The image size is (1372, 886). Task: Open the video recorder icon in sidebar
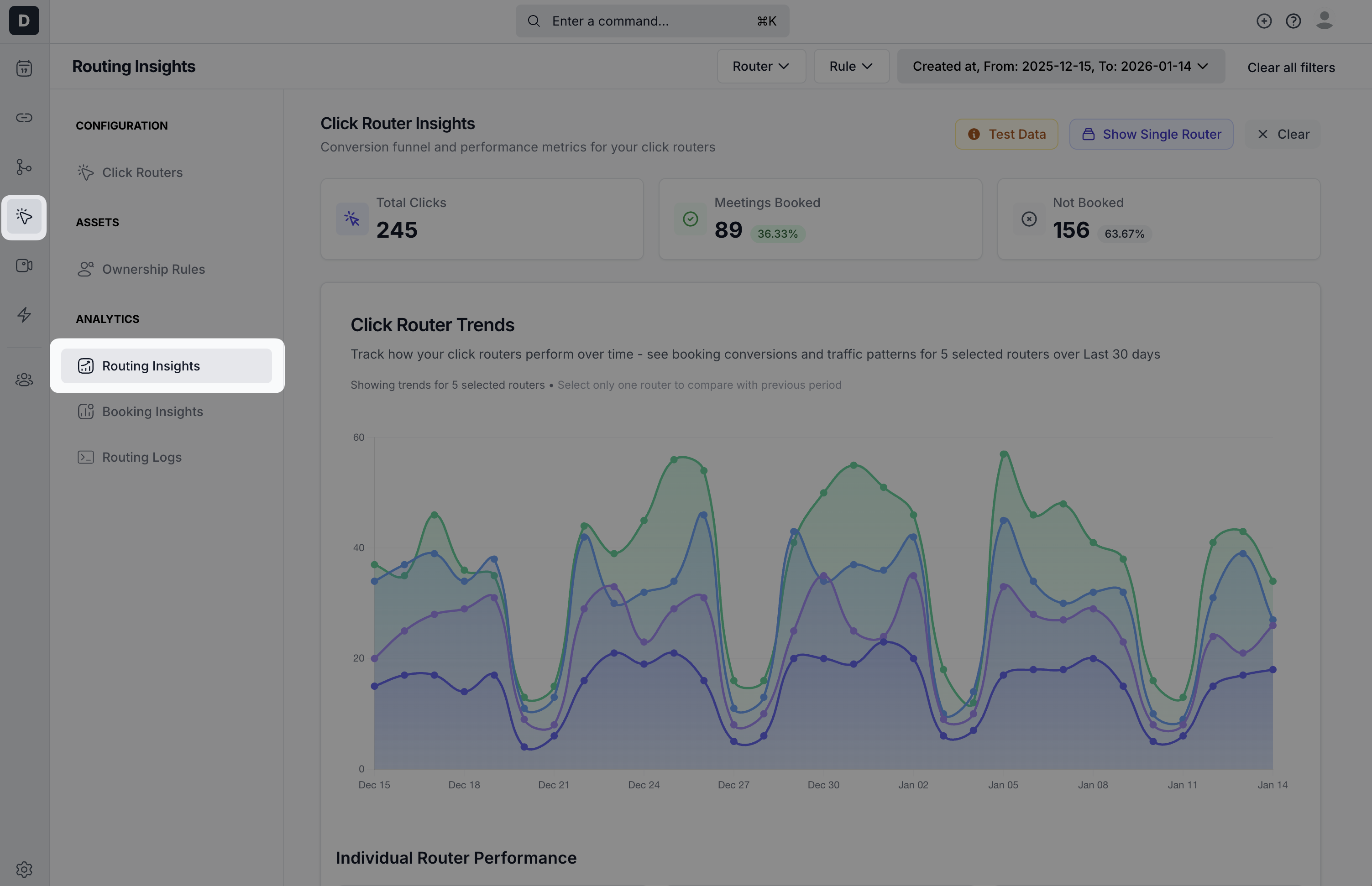coord(24,266)
